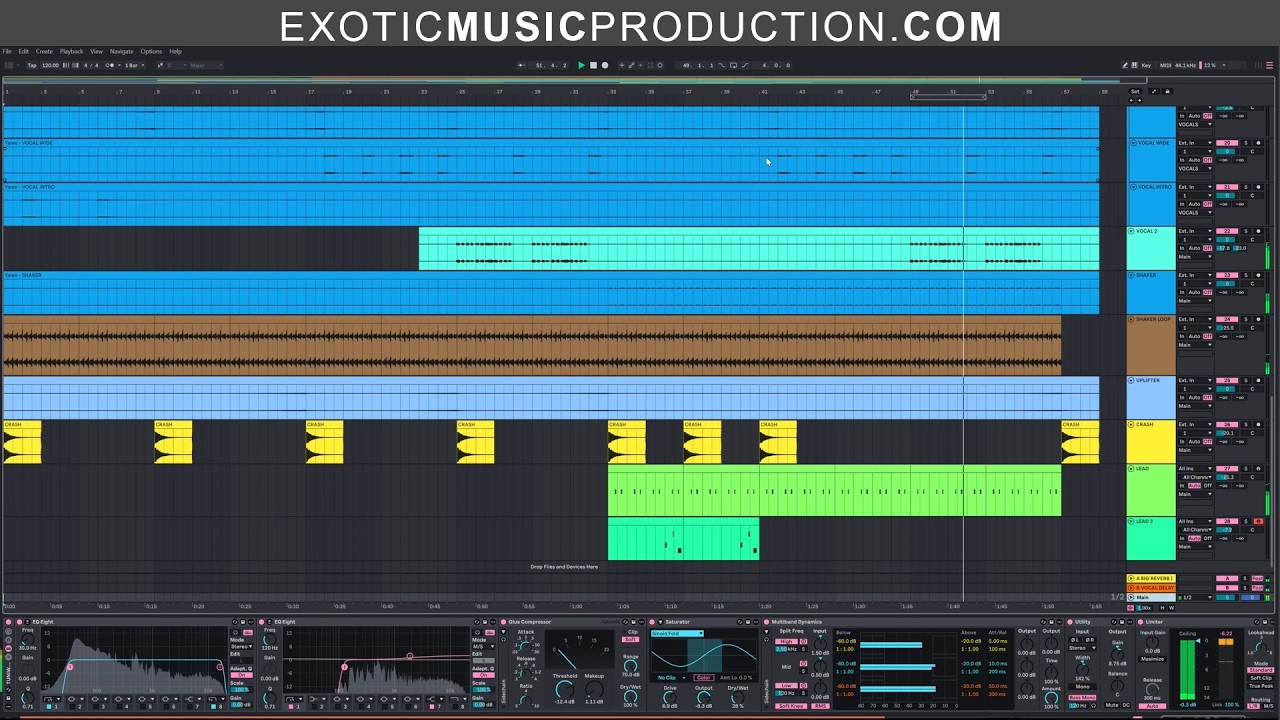Arm the VOCAL INTRO track for recording
This screenshot has height=720, width=1280.
click(x=1258, y=187)
